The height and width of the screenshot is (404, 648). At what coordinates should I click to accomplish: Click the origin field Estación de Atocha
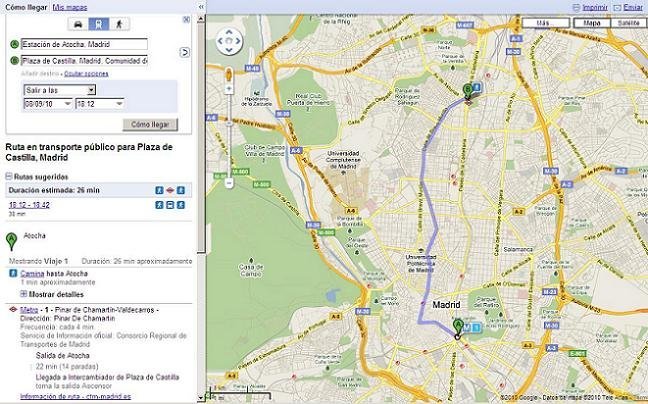coord(84,44)
